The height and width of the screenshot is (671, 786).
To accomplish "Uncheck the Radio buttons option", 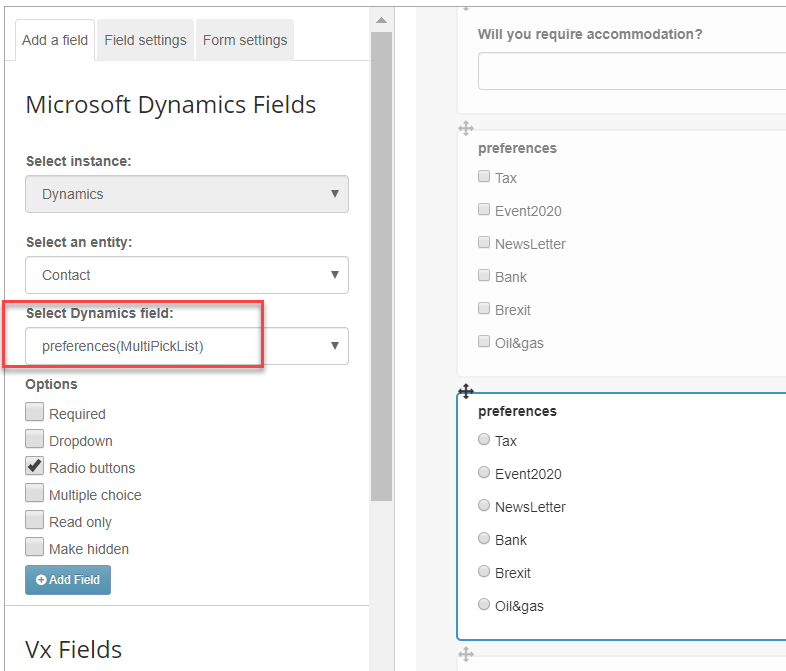I will click(35, 466).
